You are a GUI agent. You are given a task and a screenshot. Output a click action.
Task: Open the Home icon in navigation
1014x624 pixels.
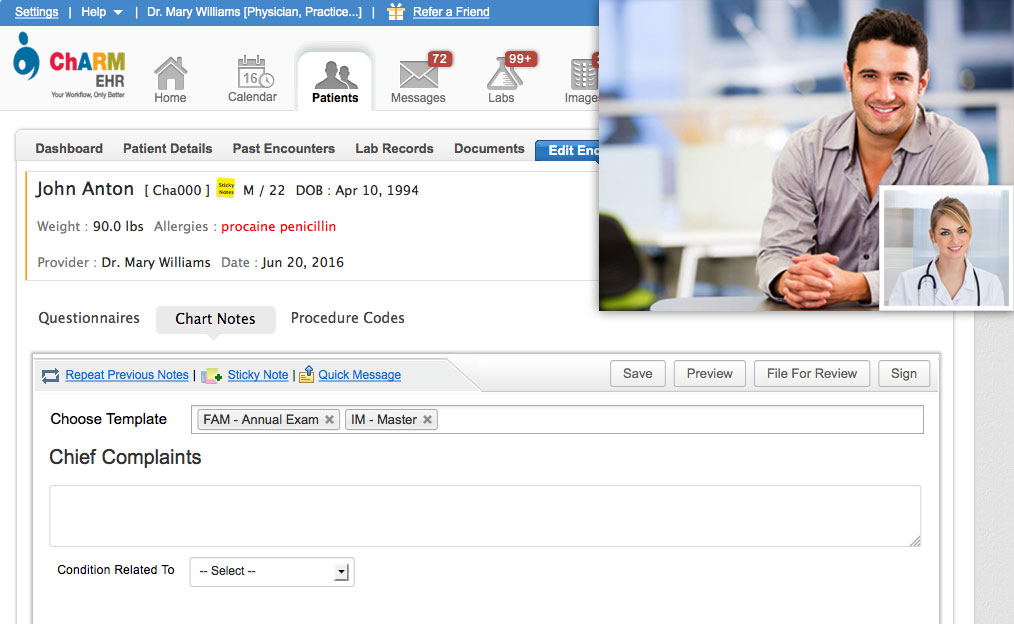[170, 75]
